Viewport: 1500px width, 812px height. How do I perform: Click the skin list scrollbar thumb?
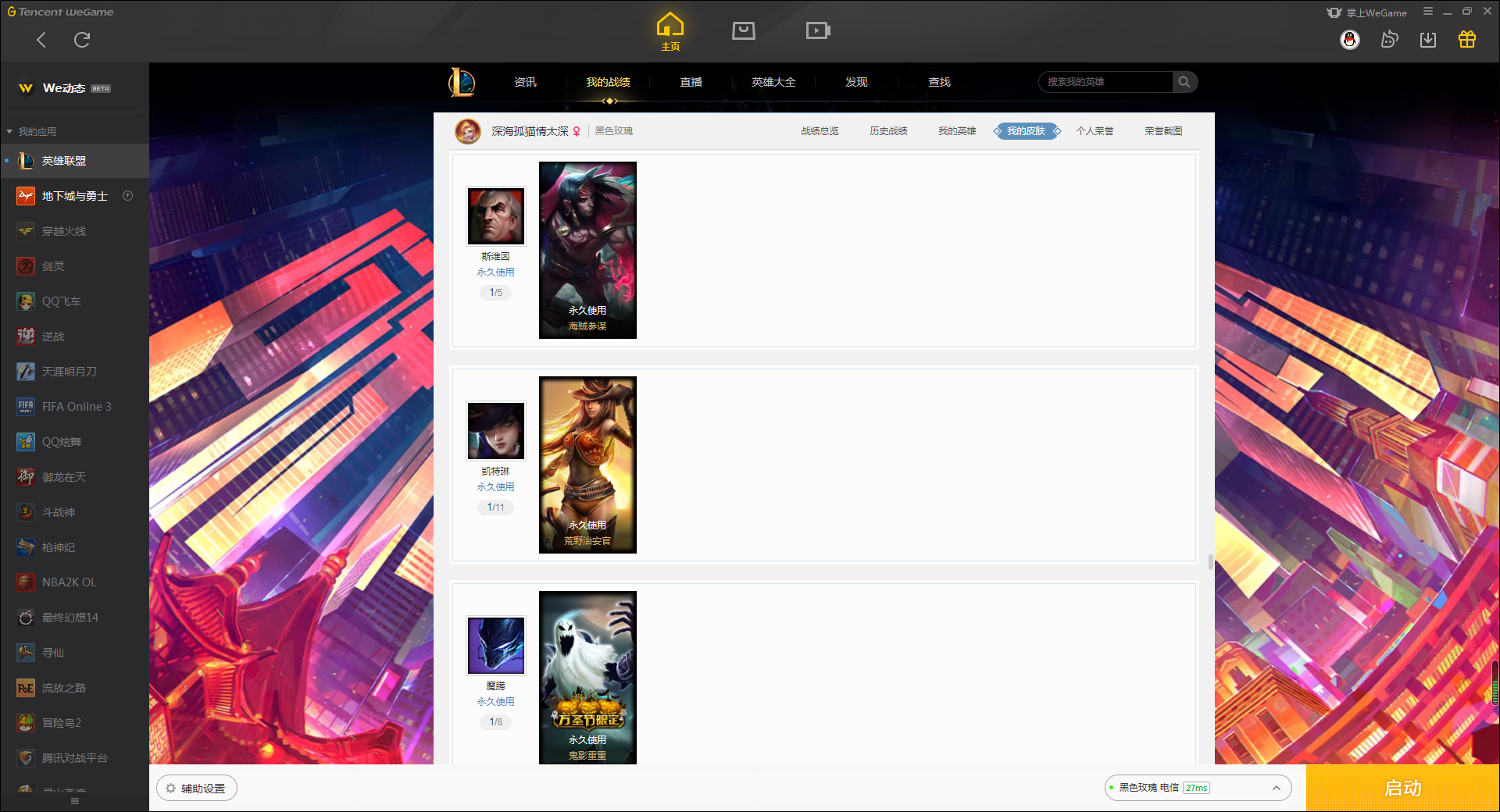(x=1211, y=562)
